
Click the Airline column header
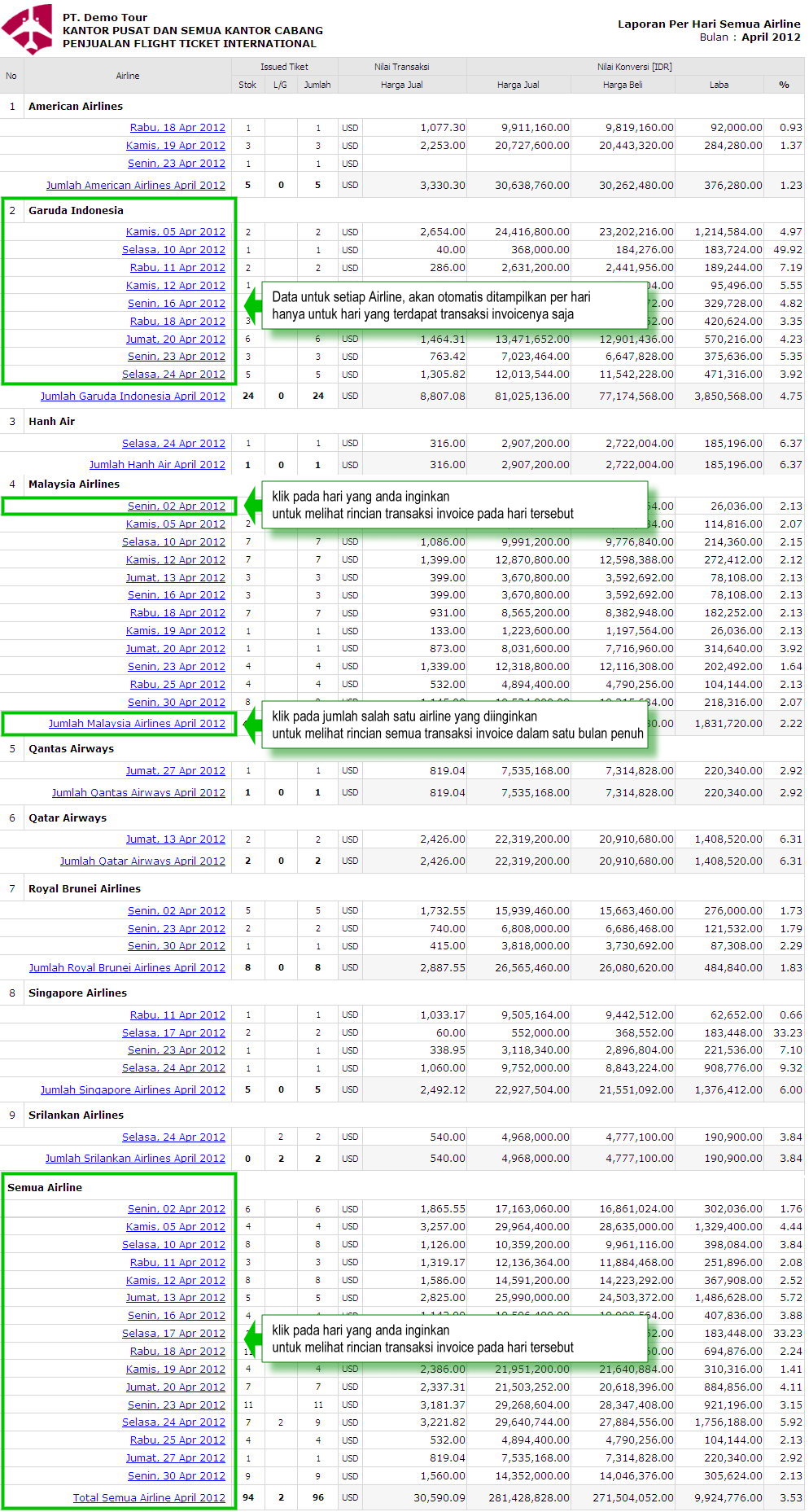pyautogui.click(x=128, y=76)
